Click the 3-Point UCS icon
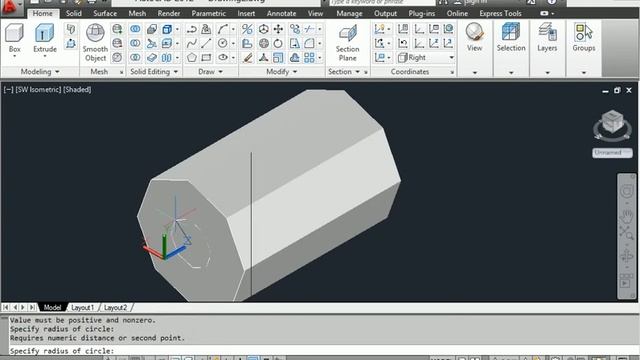This screenshot has width=640, height=360. 448,43
